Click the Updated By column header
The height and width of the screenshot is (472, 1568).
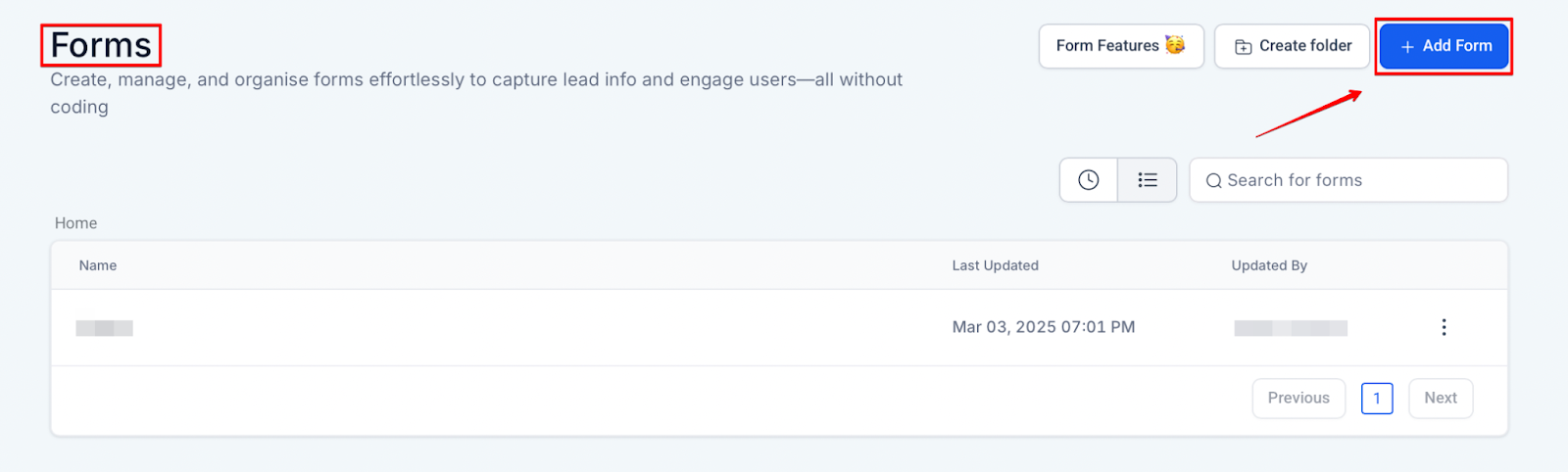(x=1269, y=265)
